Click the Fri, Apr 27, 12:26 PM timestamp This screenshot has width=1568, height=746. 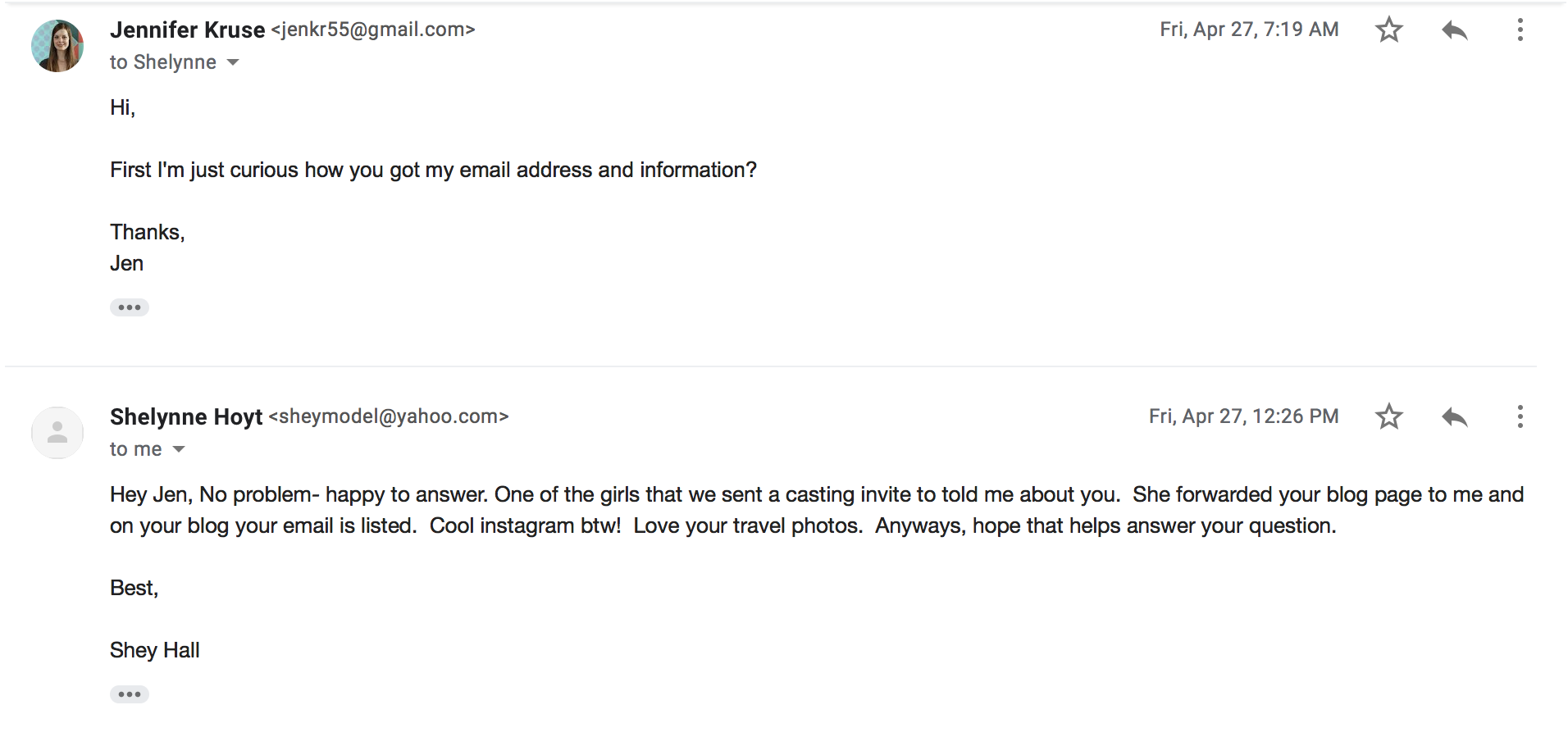pyautogui.click(x=1243, y=416)
